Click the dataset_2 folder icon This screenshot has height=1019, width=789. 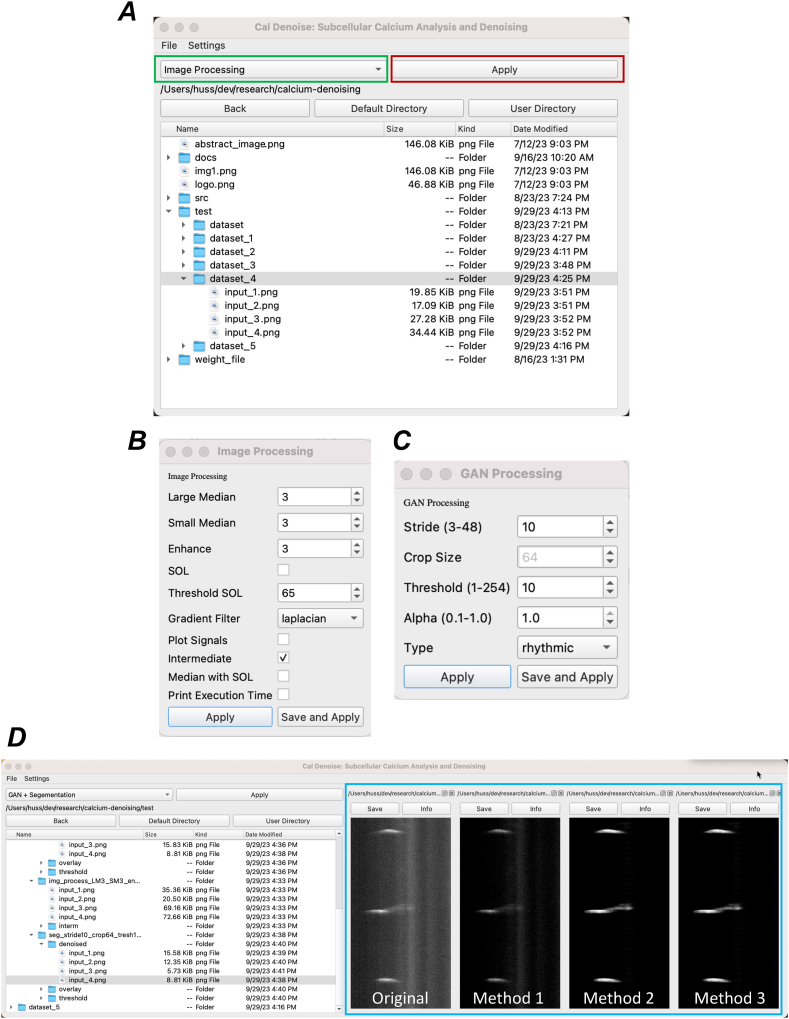[x=199, y=252]
